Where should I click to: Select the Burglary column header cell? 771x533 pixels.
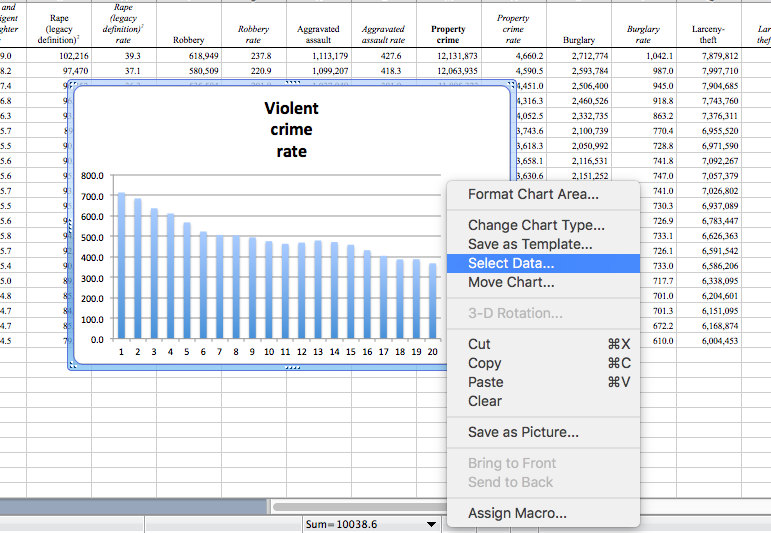[579, 40]
